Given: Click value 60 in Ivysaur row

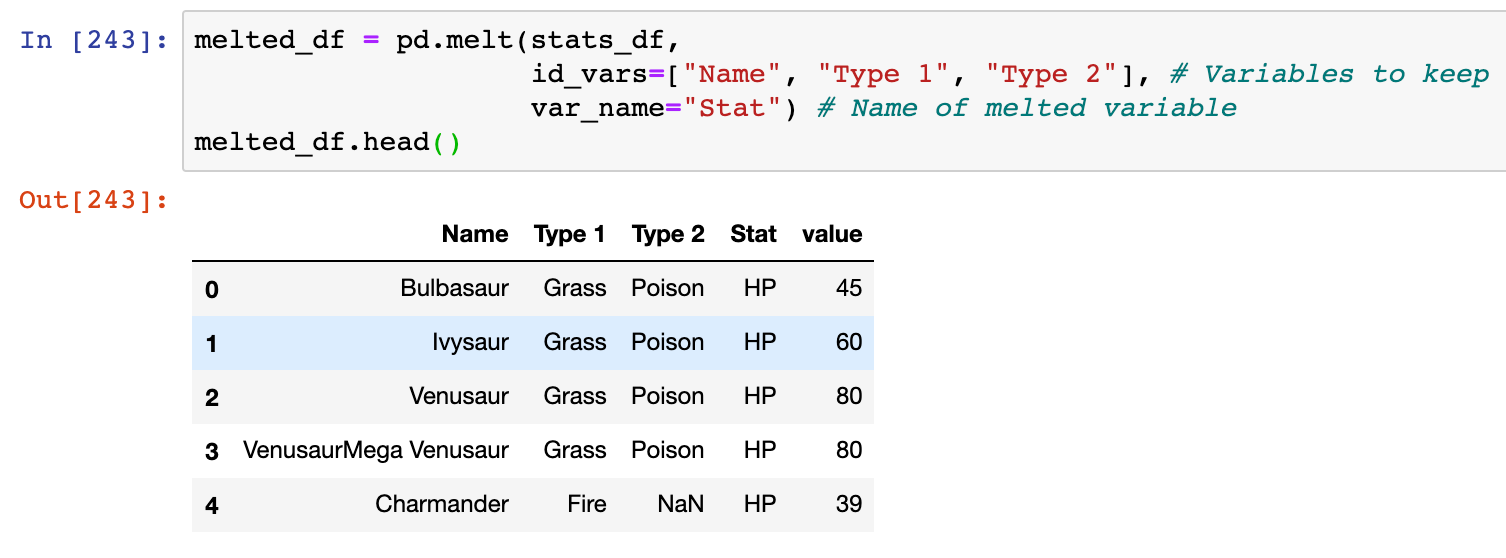Looking at the screenshot, I should click(849, 342).
